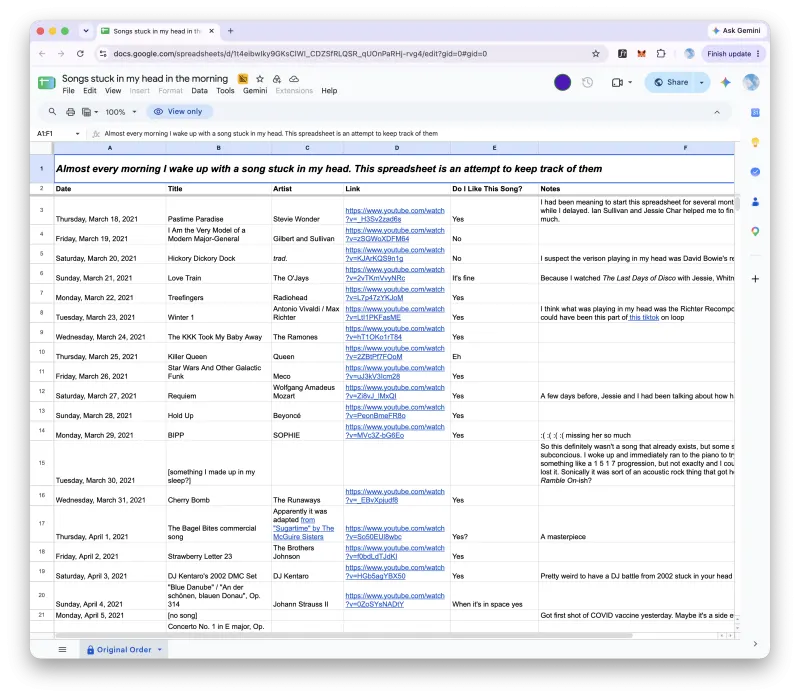Open the Data menu
Viewport: 800px width, 698px height.
point(199,91)
